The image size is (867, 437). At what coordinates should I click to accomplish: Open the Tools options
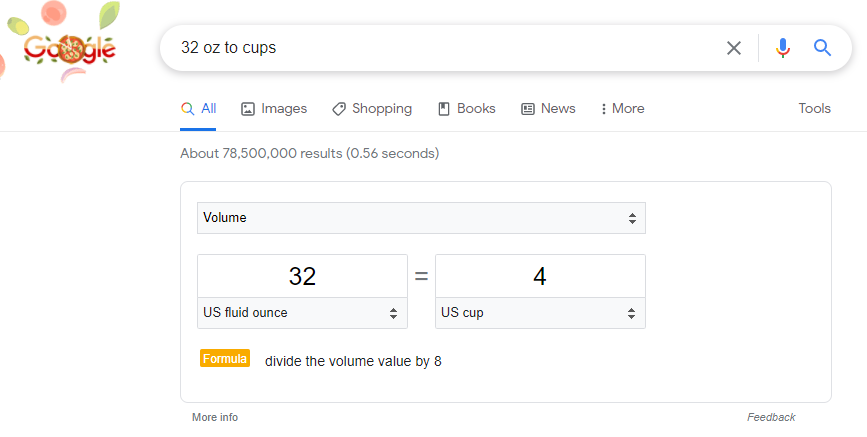click(x=814, y=108)
